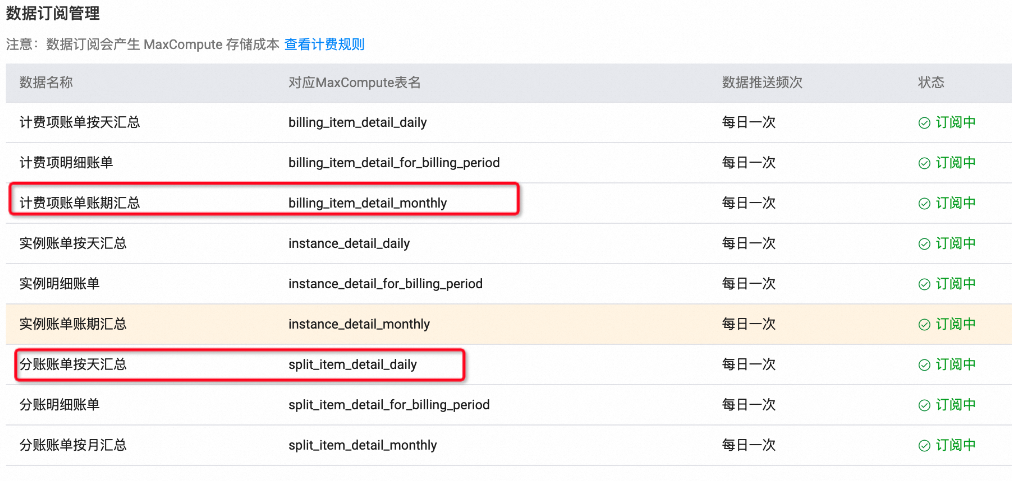Click 每日一次 in the 实例明细账单 row
The image size is (1012, 481).
click(748, 283)
